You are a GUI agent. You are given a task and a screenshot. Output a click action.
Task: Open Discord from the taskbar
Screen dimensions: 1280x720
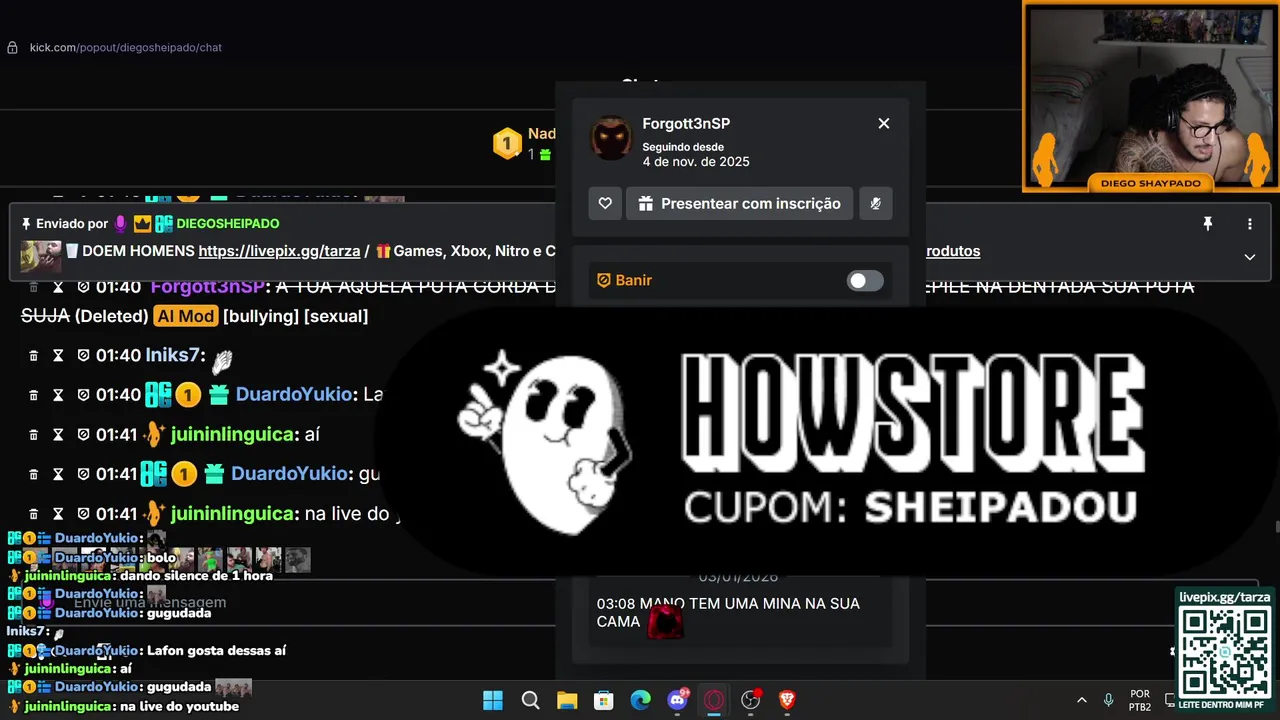click(677, 700)
